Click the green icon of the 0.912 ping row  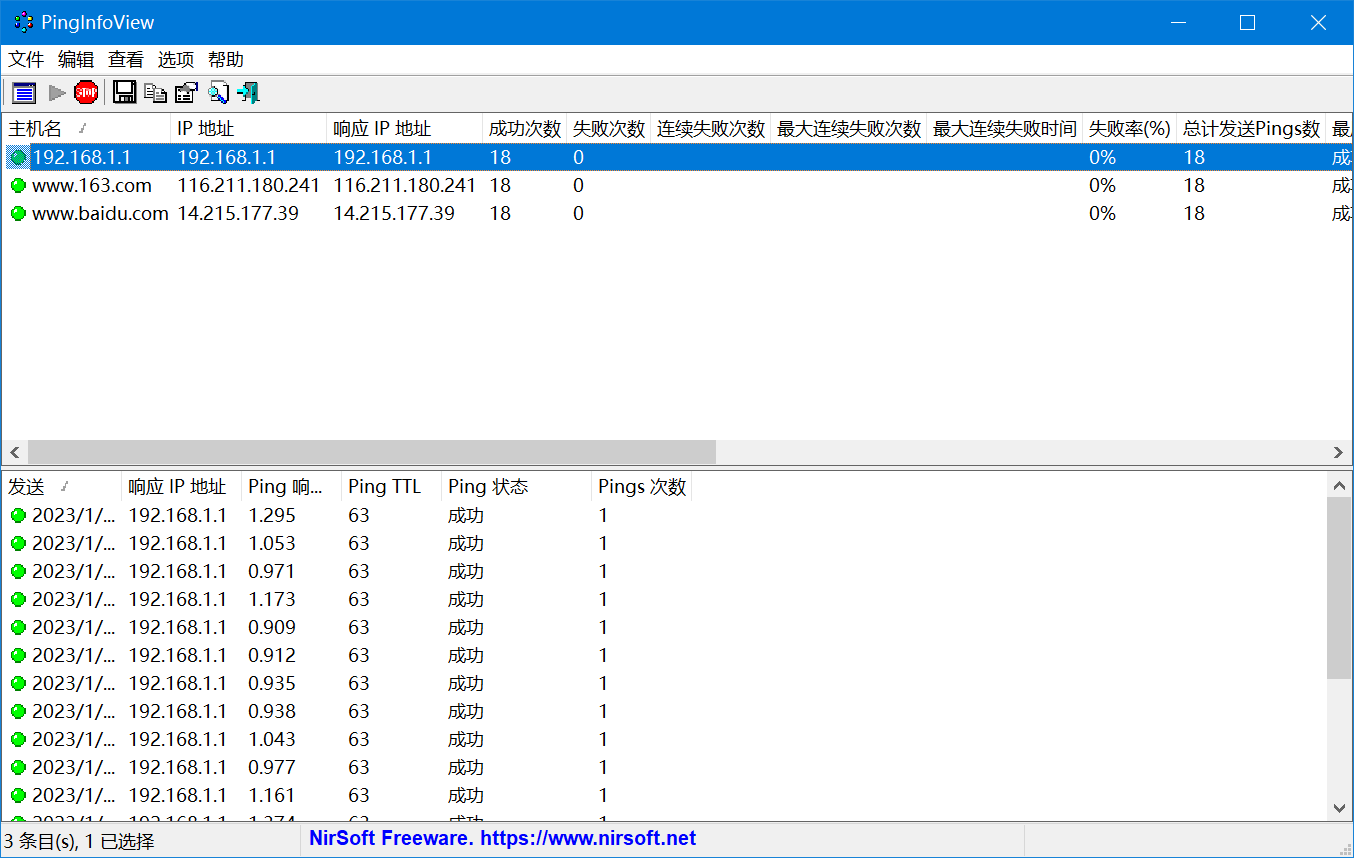click(18, 655)
